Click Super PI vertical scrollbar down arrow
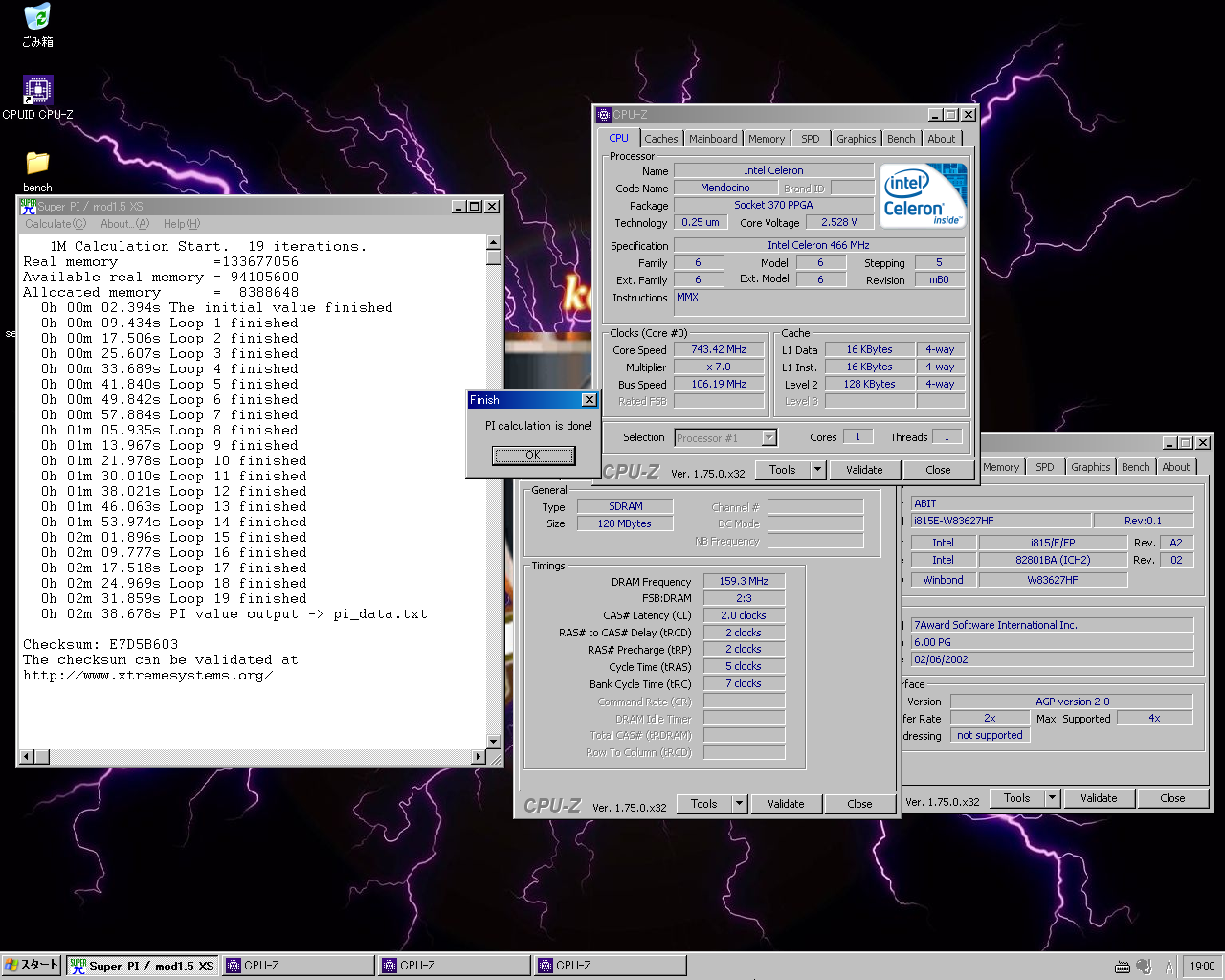Screen dimensions: 1225x980 [494, 741]
